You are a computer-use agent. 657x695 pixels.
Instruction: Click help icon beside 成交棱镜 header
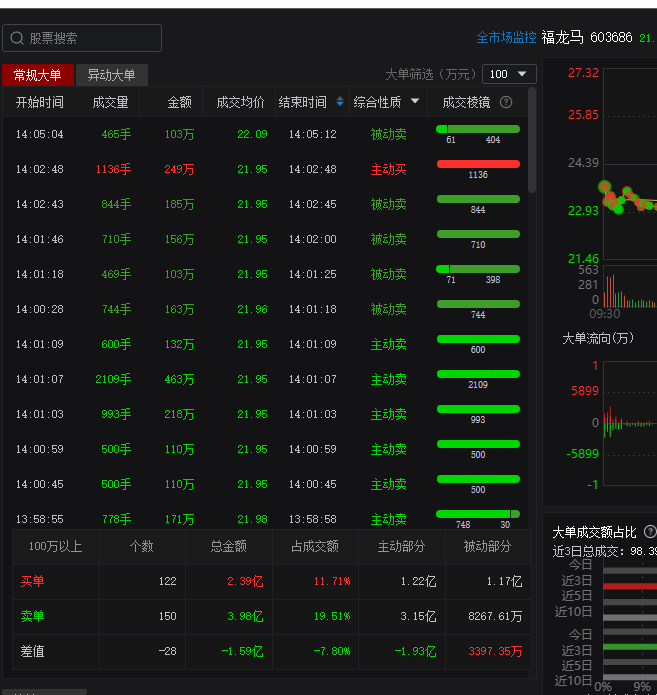506,102
